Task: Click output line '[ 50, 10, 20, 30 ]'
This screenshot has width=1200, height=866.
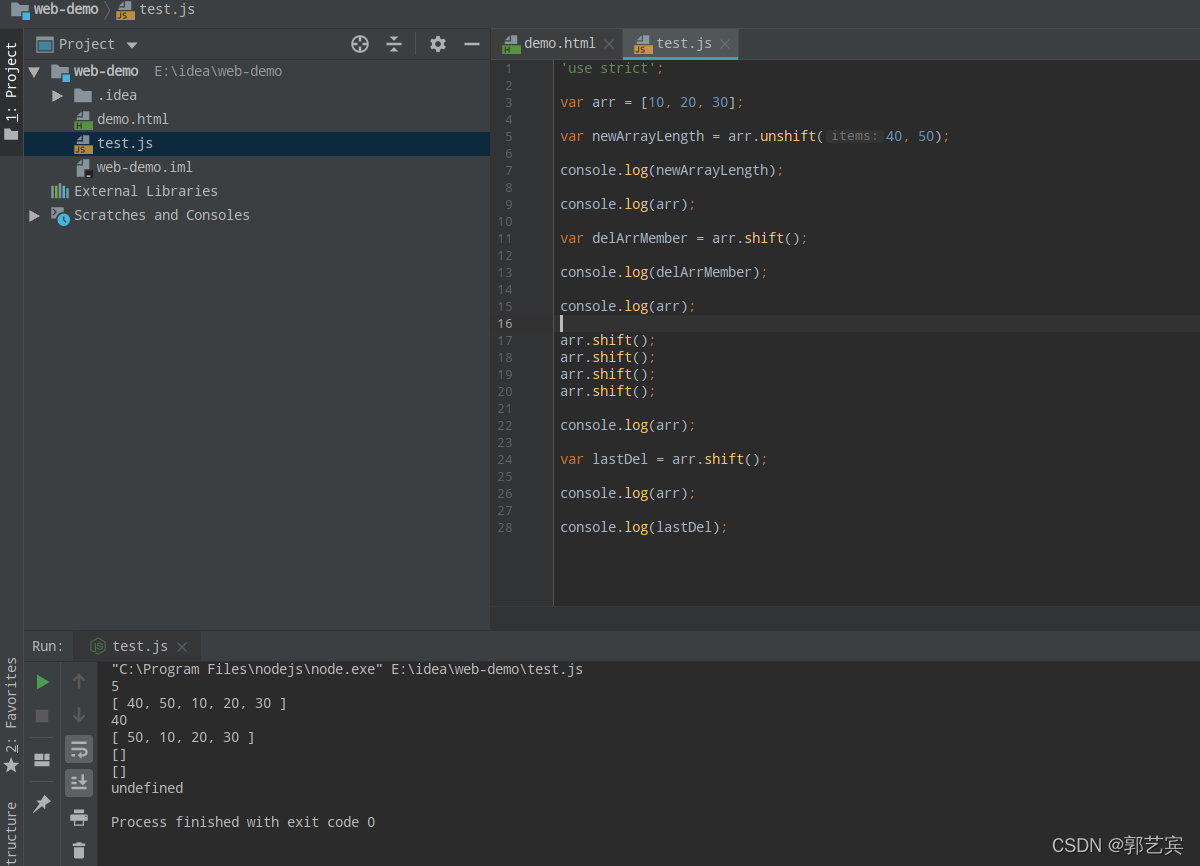Action: (183, 737)
